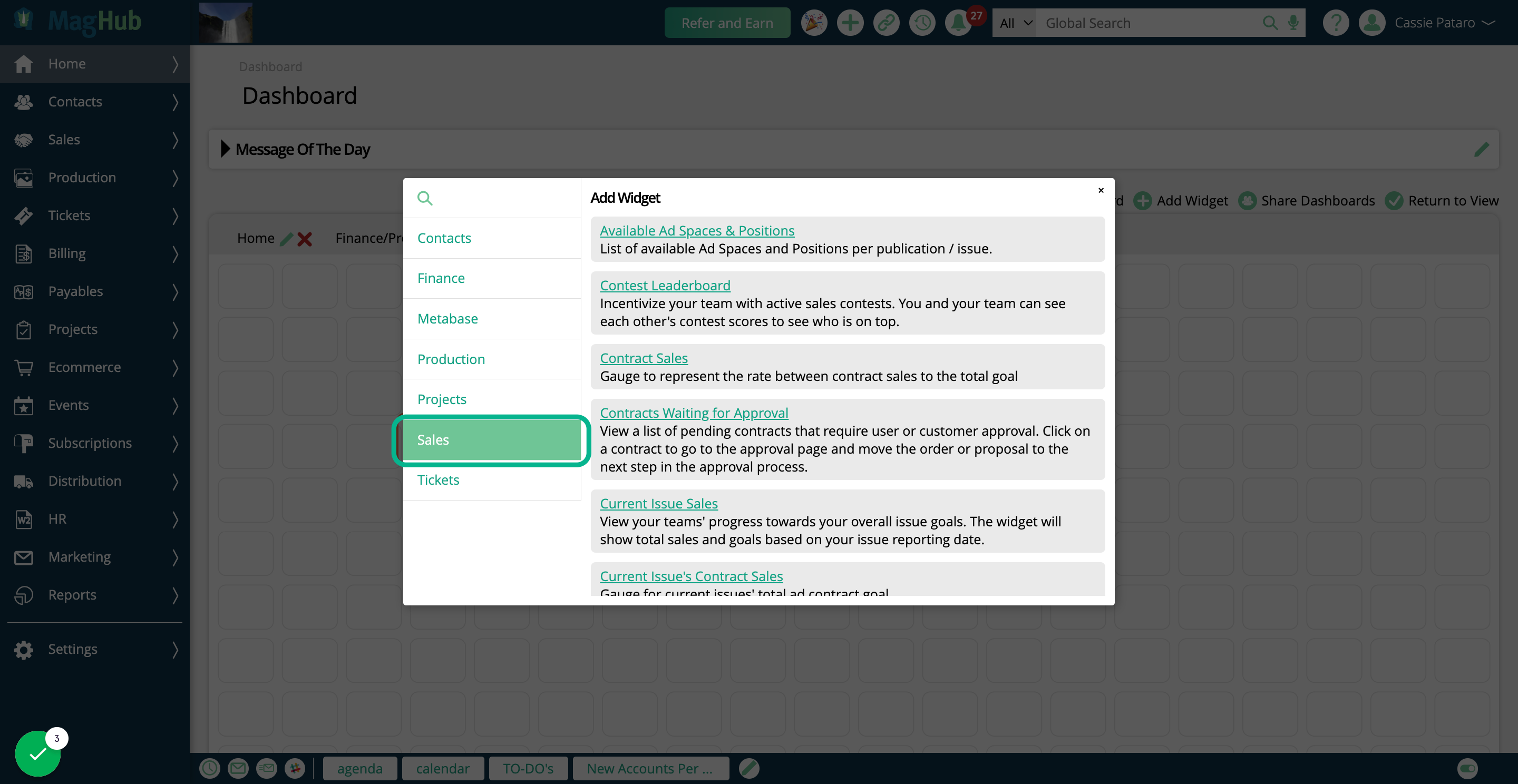This screenshot has height=784, width=1518.
Task: Open the All search filter dropdown
Action: pos(1015,23)
